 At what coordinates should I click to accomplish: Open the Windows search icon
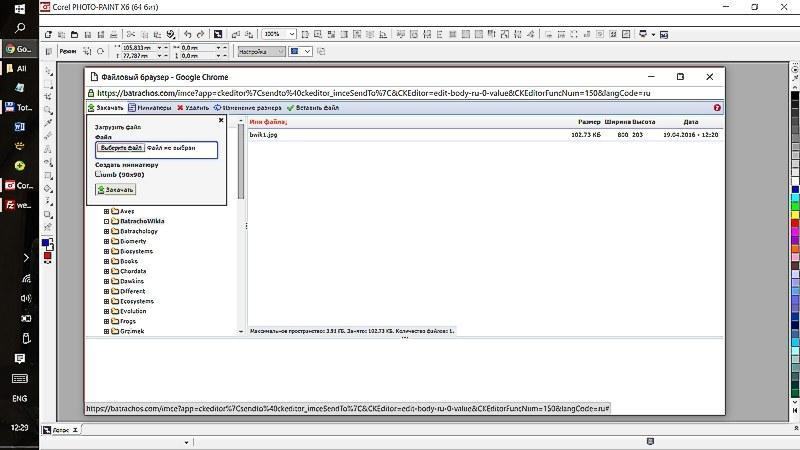19,28
